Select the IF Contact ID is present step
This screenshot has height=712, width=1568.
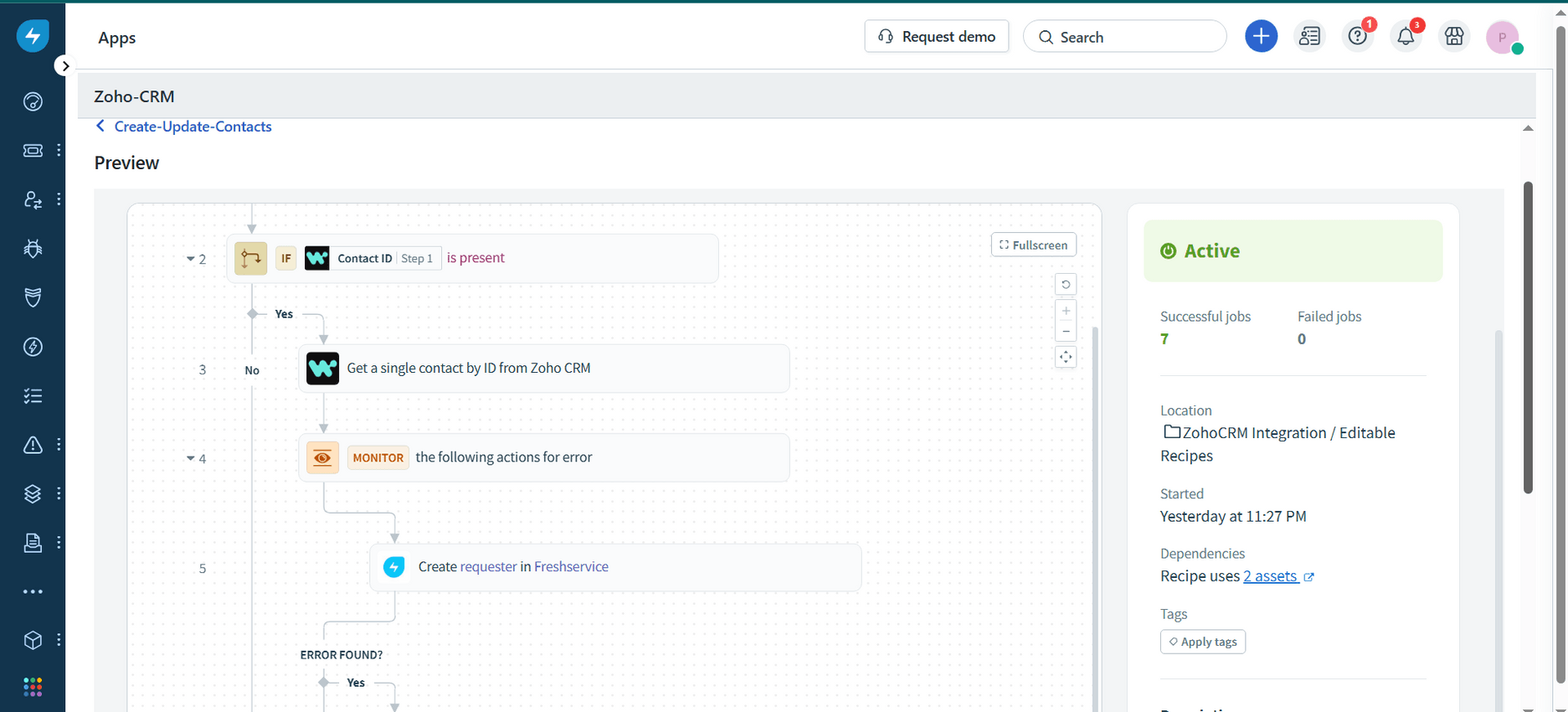(472, 258)
